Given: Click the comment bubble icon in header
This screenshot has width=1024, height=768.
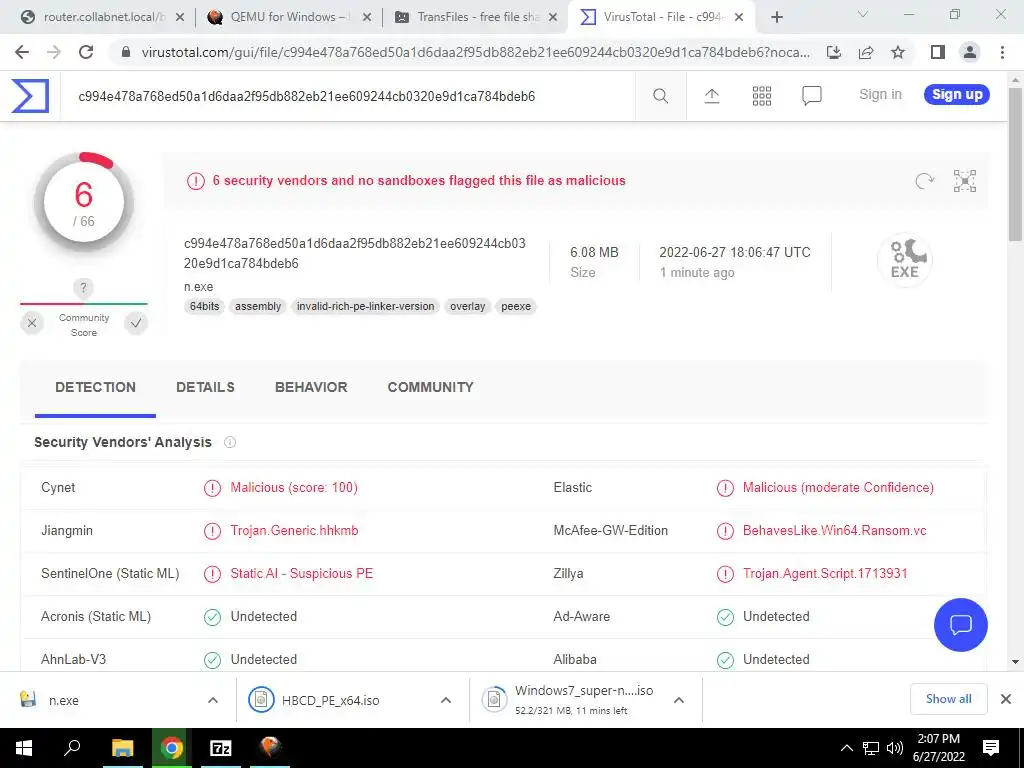Looking at the screenshot, I should 811,96.
